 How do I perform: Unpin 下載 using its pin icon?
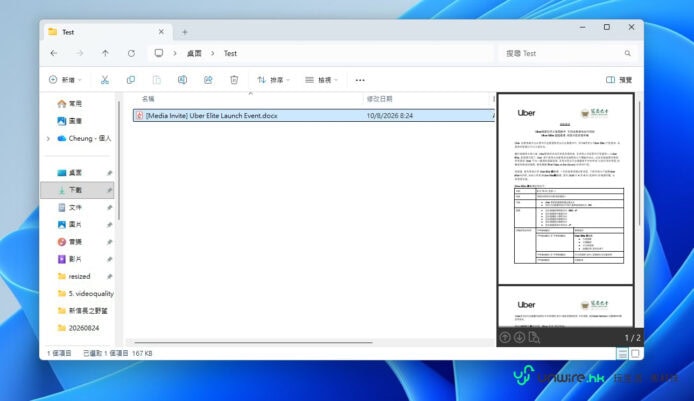pos(109,190)
